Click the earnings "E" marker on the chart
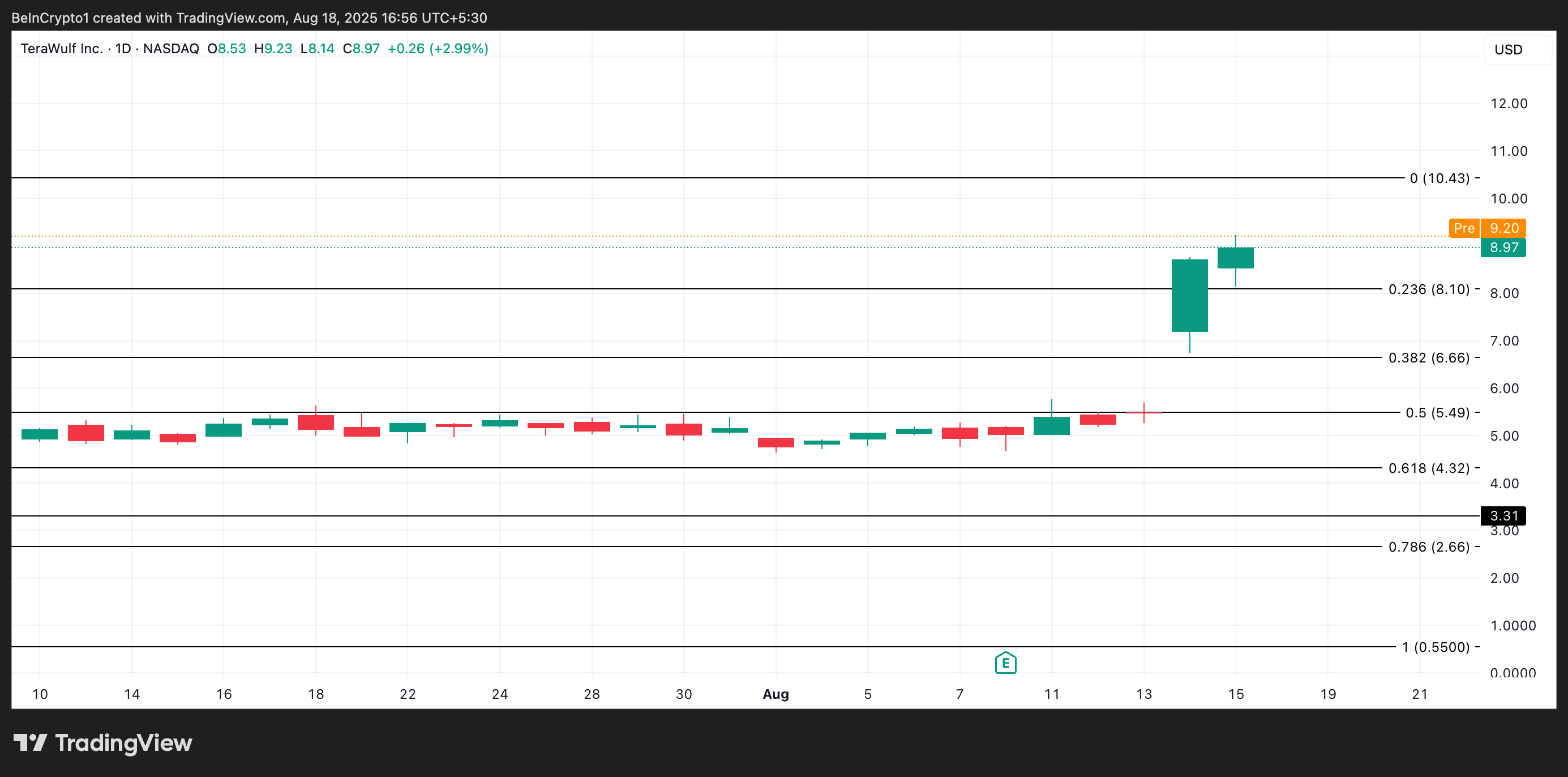This screenshot has height=777, width=1568. pyautogui.click(x=1005, y=663)
